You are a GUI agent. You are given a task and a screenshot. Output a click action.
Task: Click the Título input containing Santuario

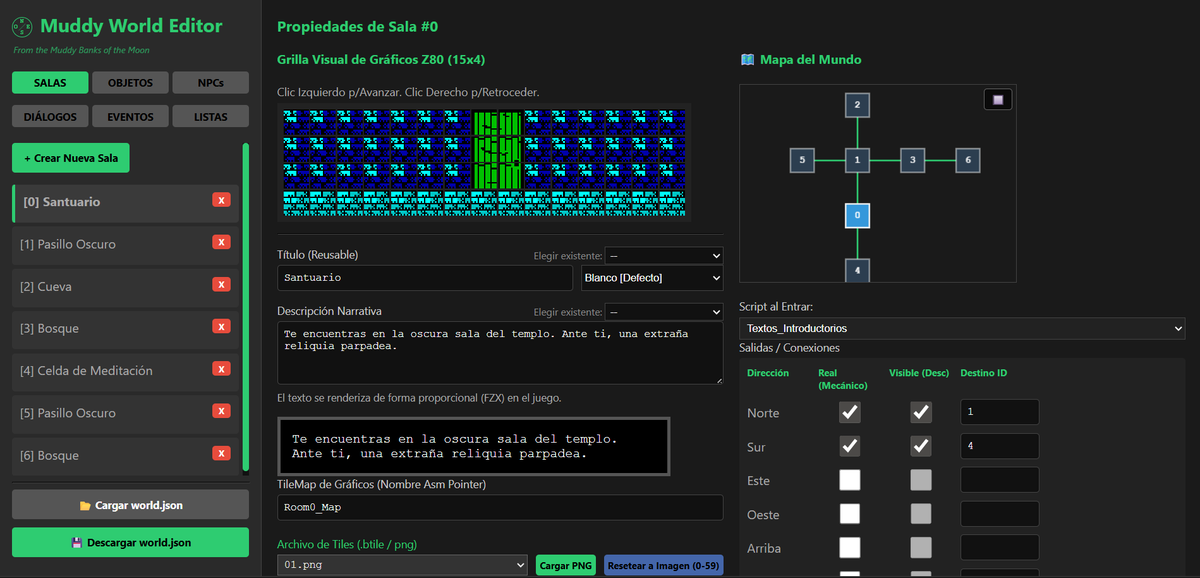(427, 278)
